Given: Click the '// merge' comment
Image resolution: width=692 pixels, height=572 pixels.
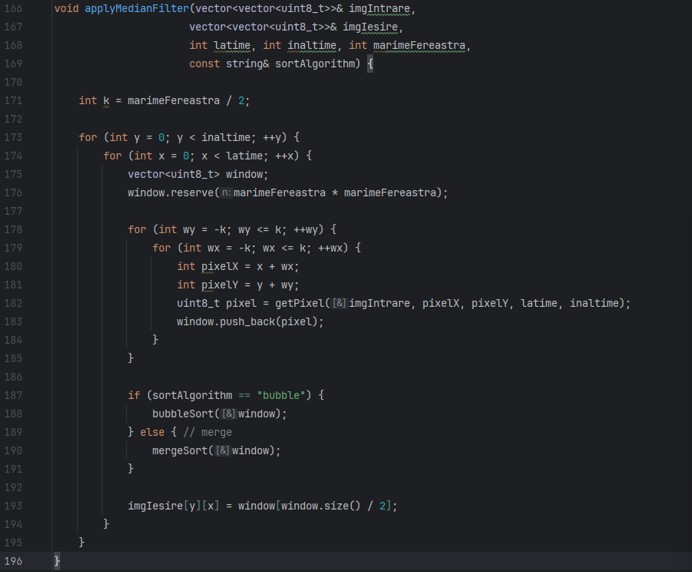Looking at the screenshot, I should (x=207, y=432).
